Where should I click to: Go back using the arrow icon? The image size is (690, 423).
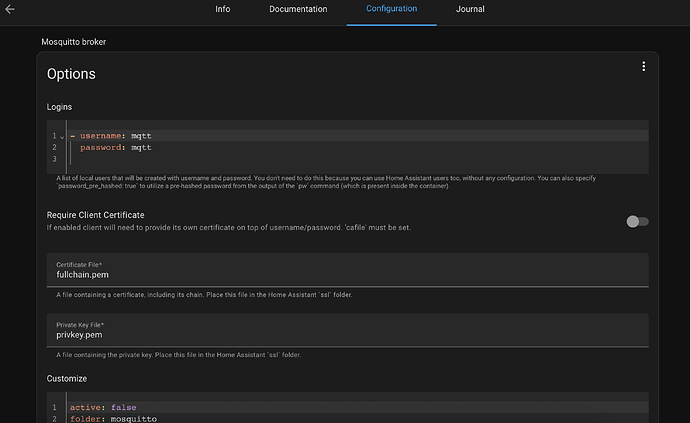[x=10, y=9]
